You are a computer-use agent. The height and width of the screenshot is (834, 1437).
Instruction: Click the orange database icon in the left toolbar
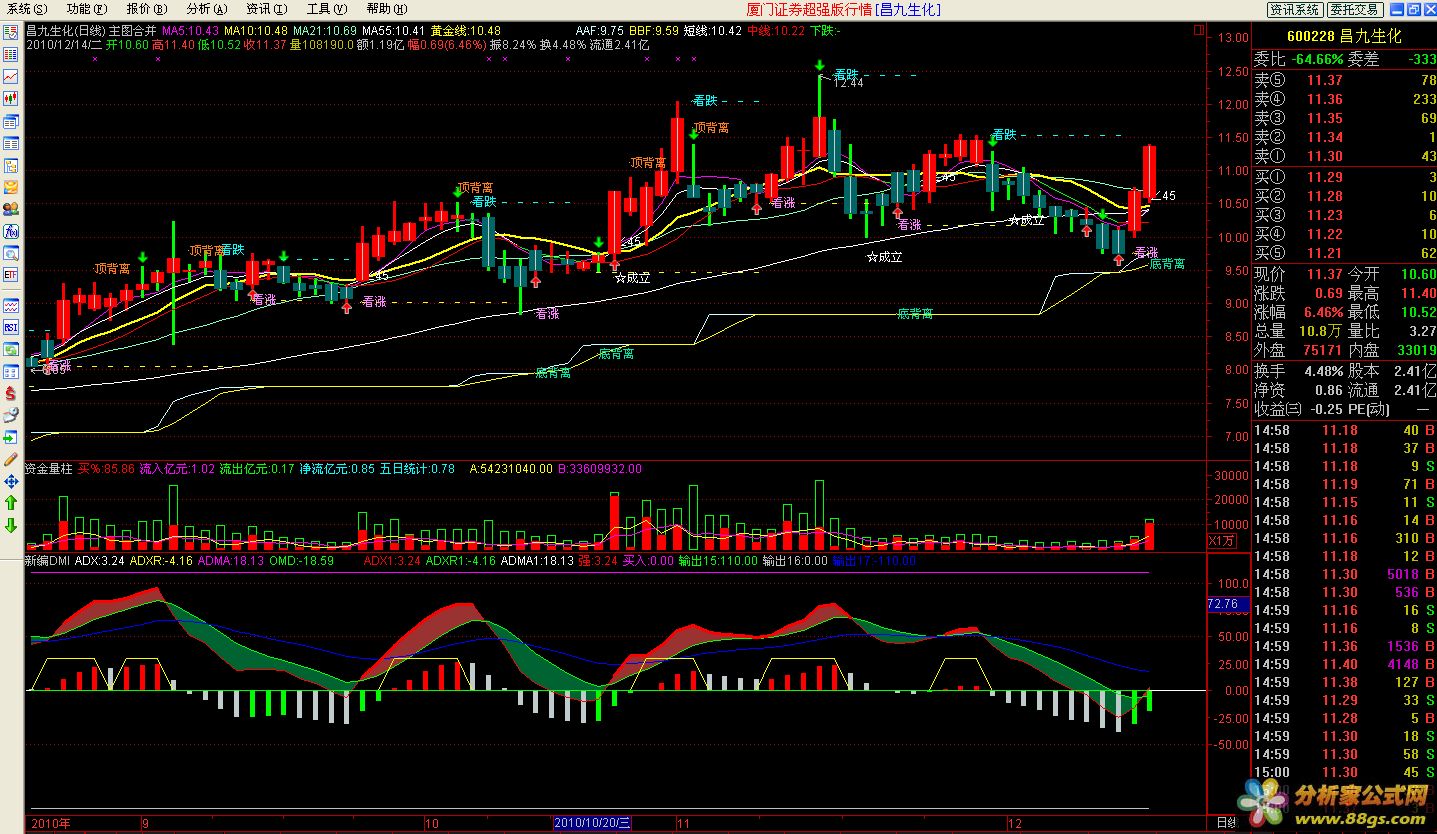[x=11, y=187]
